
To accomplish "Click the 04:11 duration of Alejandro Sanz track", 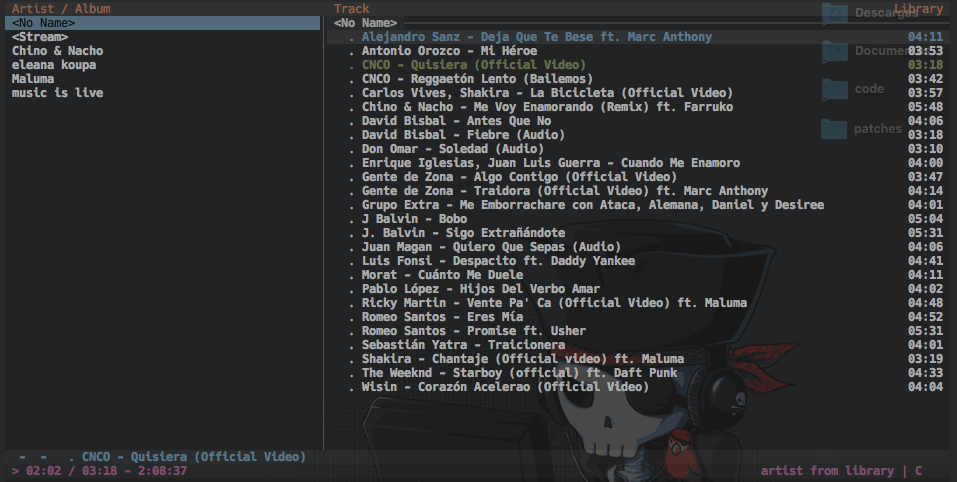I will coord(925,37).
